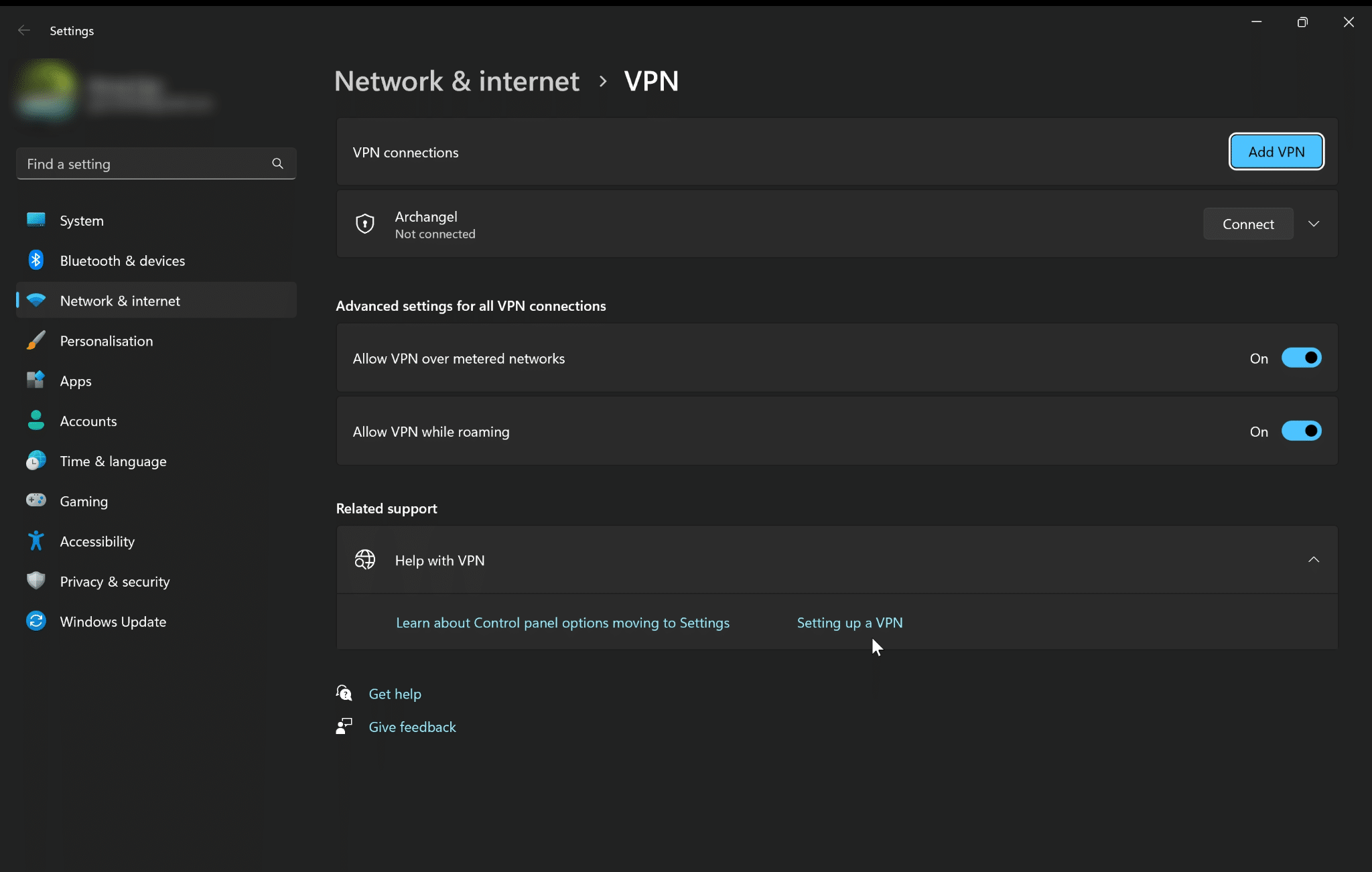Click the Find a setting search field
The image size is (1372, 872).
(156, 163)
